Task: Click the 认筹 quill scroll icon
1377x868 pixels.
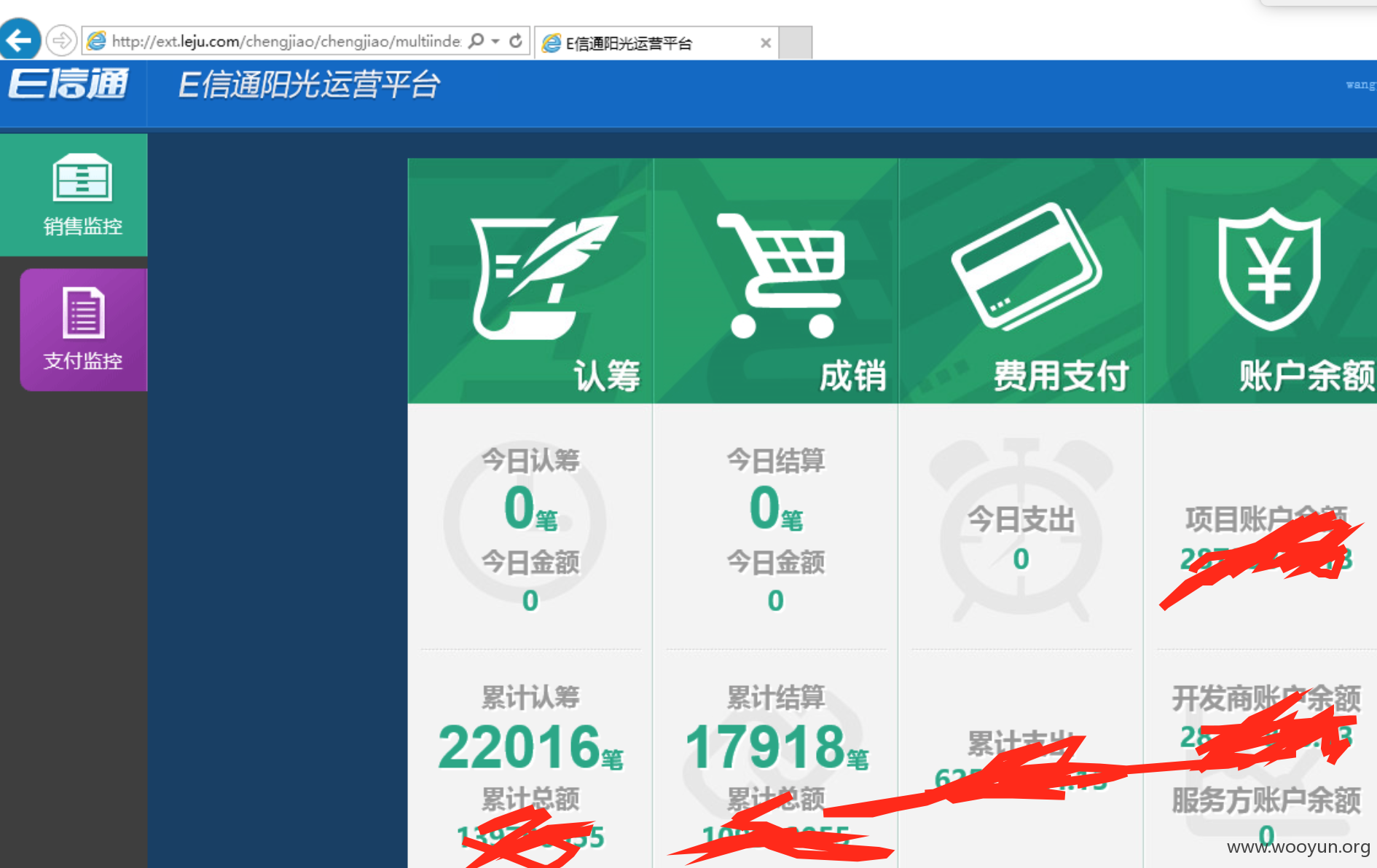Action: 544,277
